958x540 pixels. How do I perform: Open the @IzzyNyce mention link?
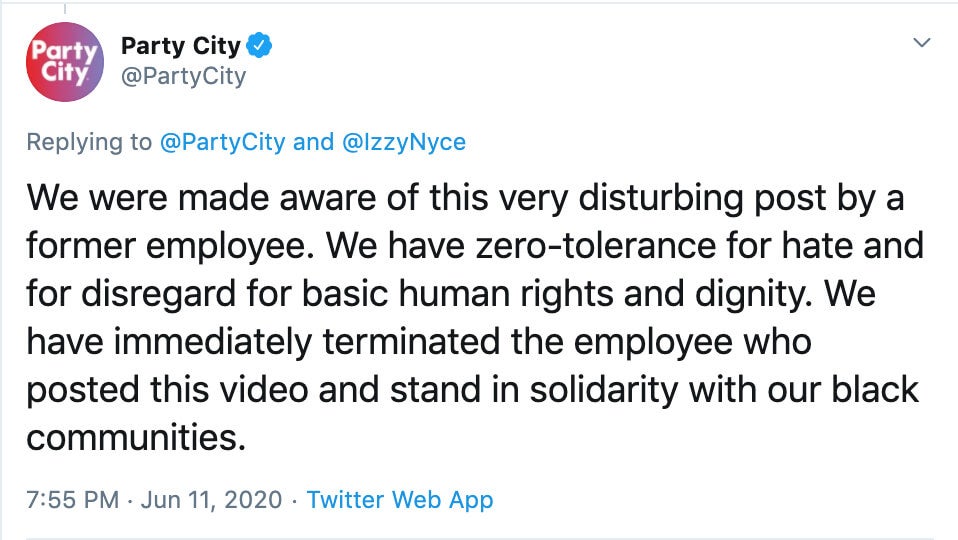coord(404,142)
